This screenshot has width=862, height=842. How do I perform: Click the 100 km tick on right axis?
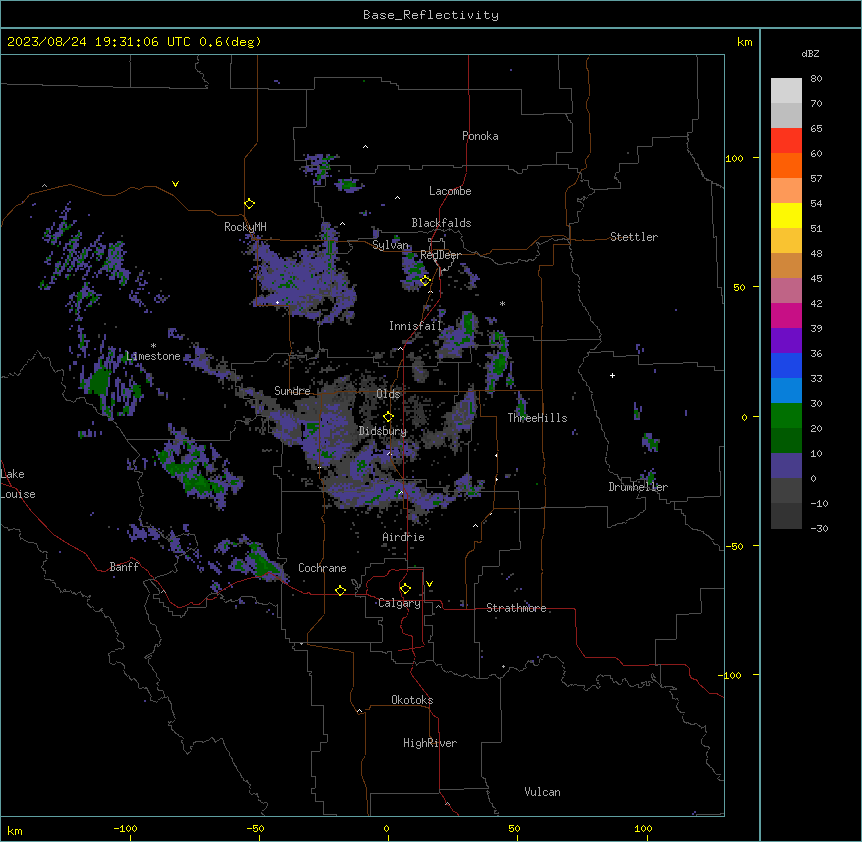pyautogui.click(x=734, y=158)
